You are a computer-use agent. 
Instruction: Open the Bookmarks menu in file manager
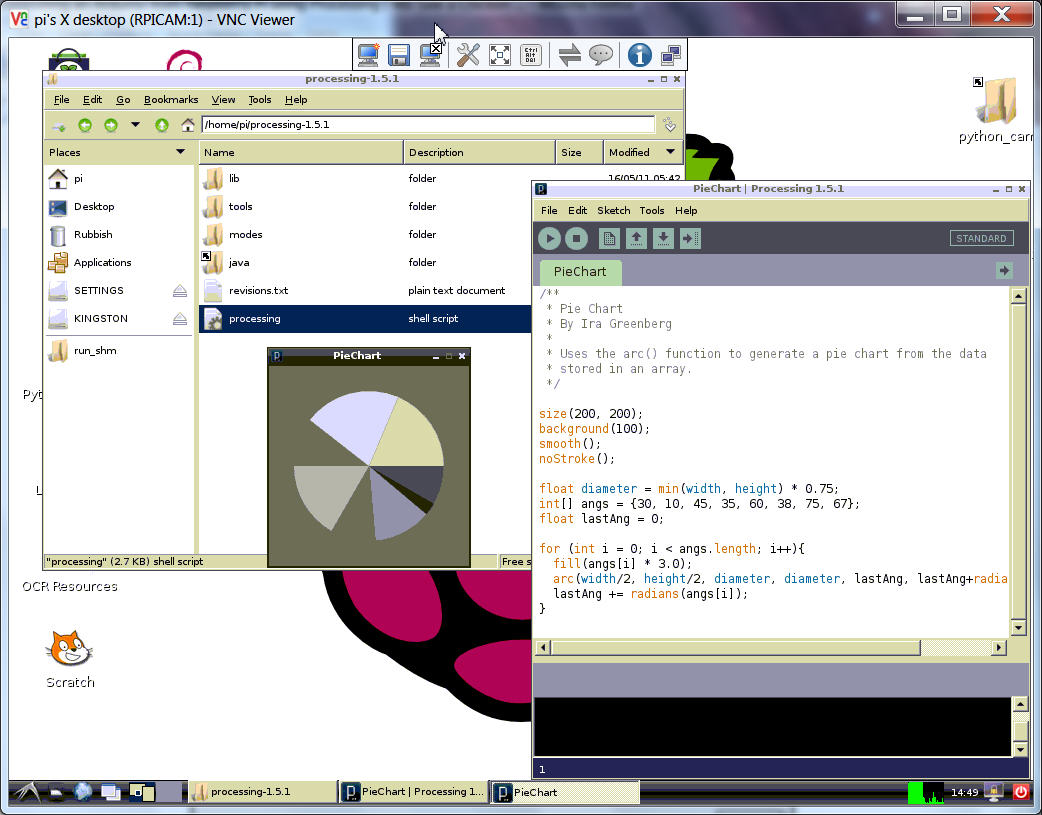(171, 100)
